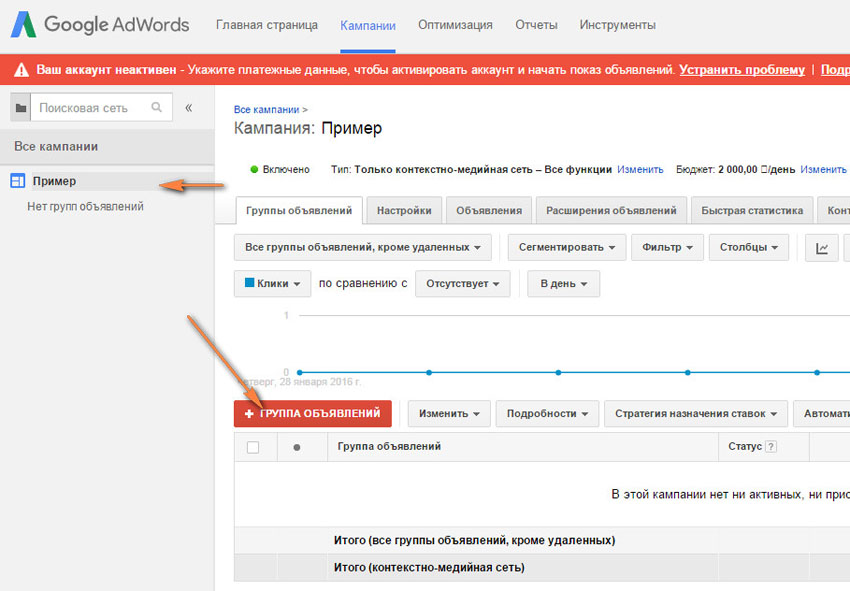Toggle the chart display icon button
The width and height of the screenshot is (850, 591).
822,248
